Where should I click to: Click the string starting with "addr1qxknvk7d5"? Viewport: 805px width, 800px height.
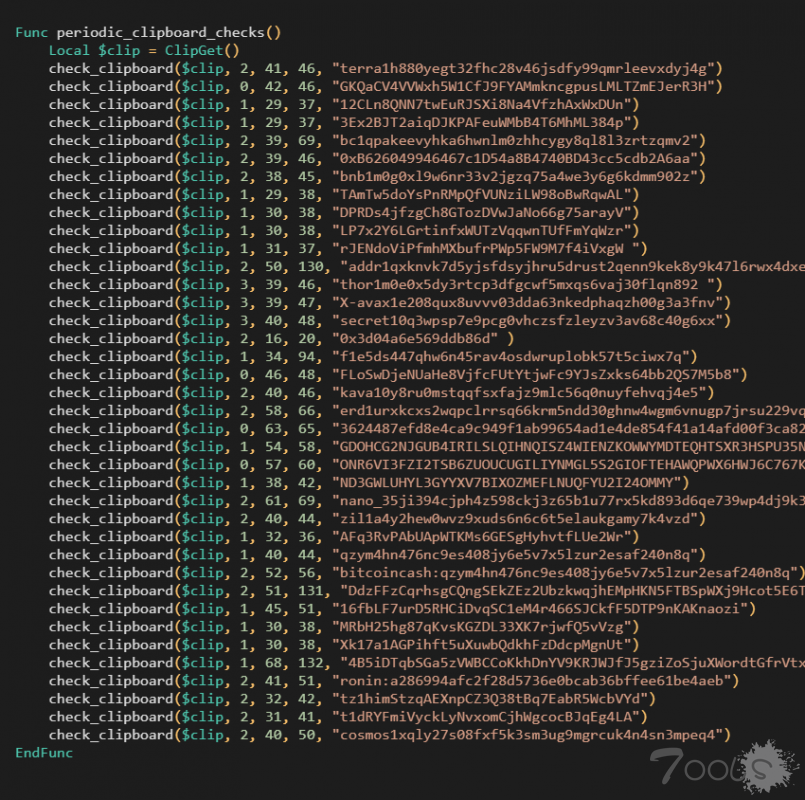572,266
